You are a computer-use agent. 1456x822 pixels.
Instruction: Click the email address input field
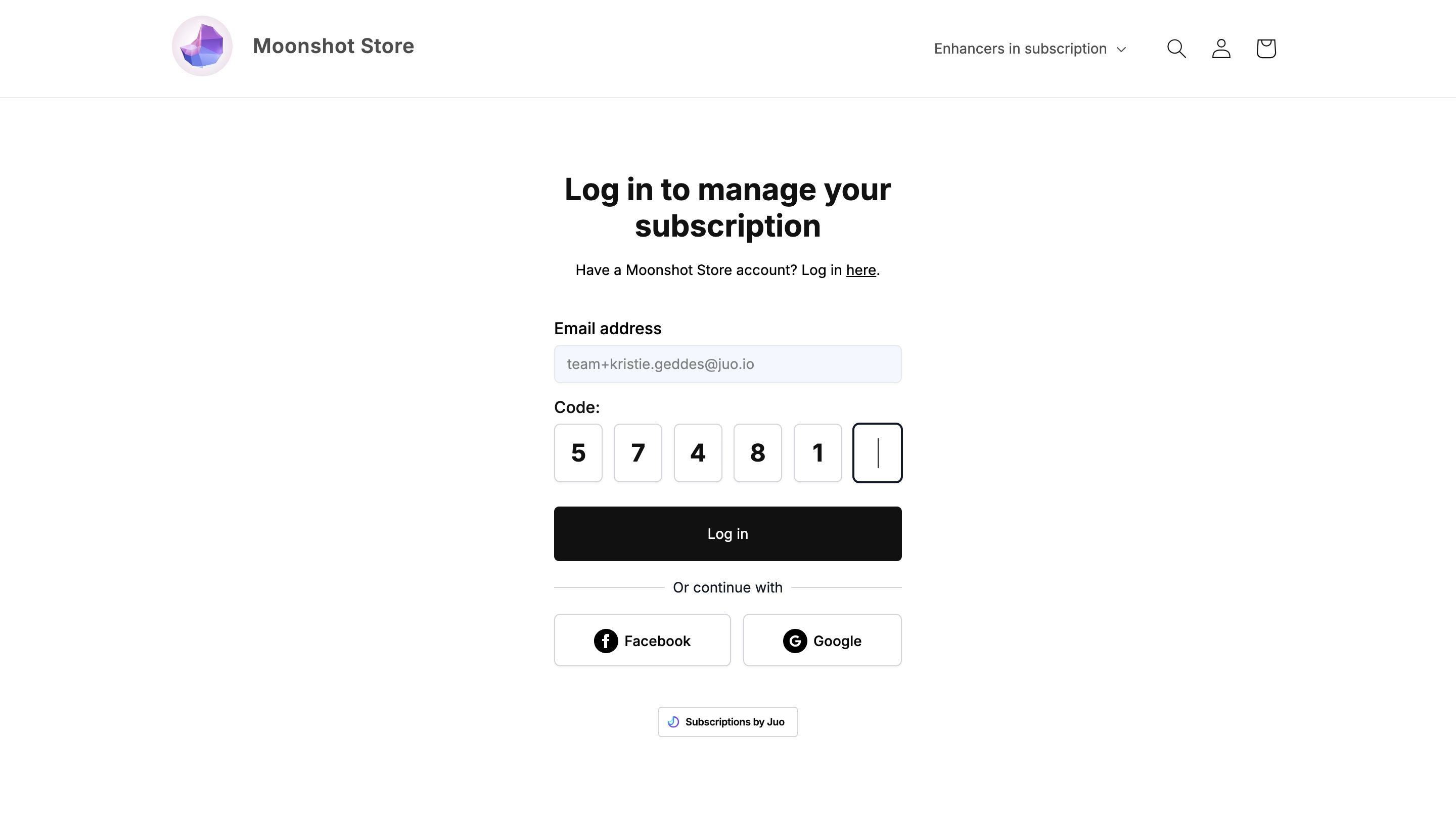pyautogui.click(x=728, y=364)
